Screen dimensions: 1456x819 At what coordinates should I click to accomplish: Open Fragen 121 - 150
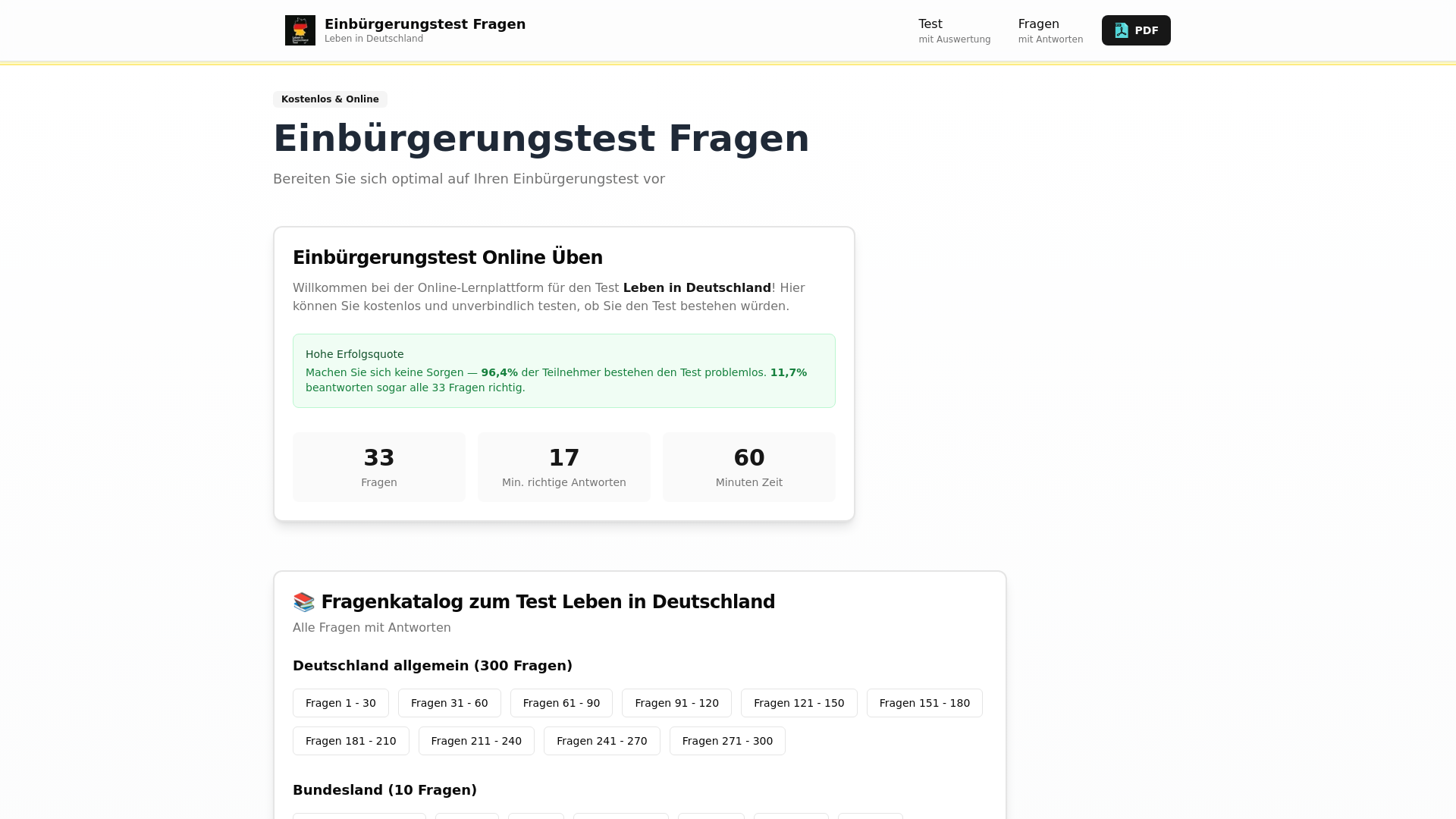pyautogui.click(x=799, y=703)
